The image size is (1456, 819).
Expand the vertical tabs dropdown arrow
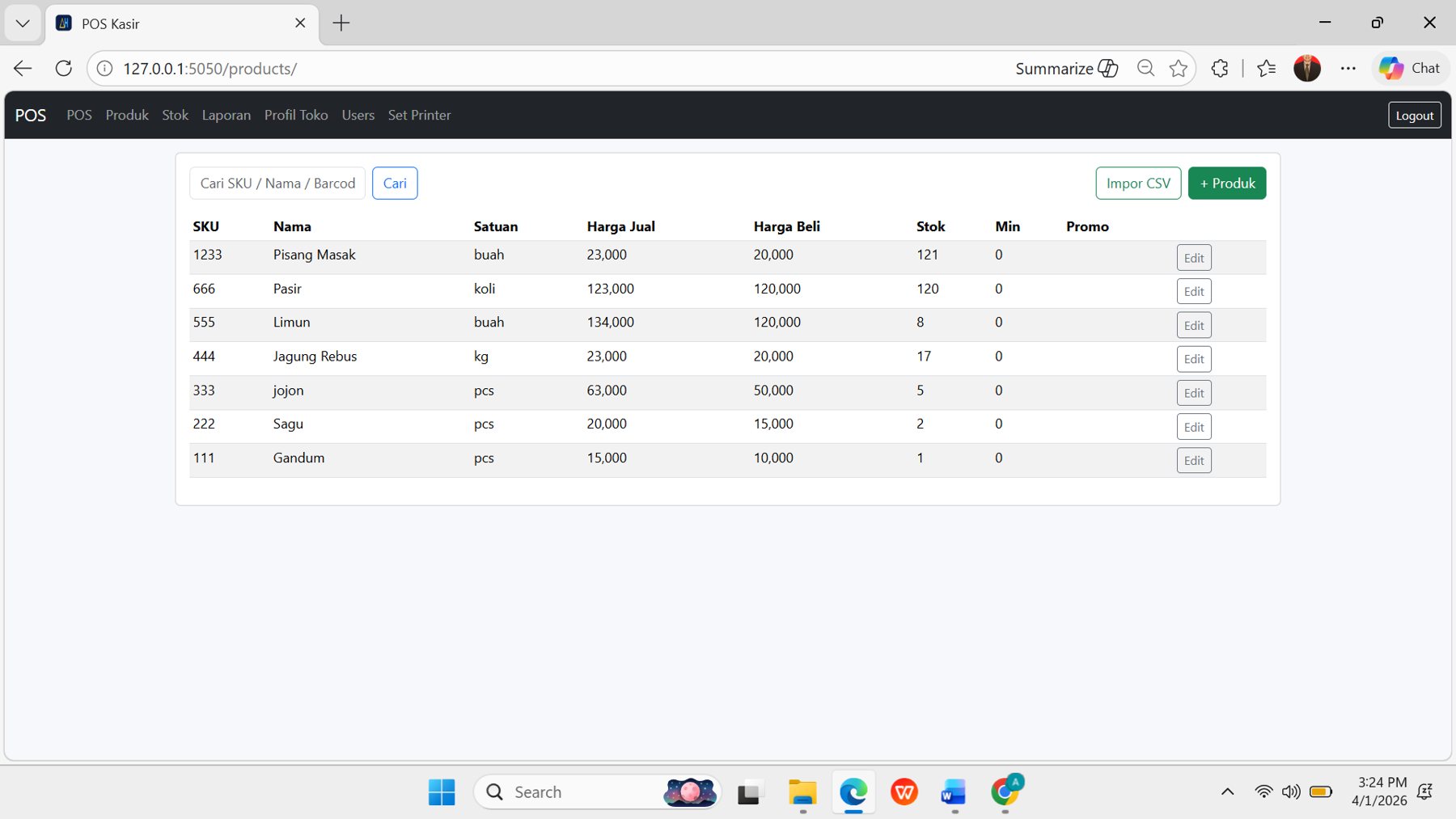[x=22, y=23]
